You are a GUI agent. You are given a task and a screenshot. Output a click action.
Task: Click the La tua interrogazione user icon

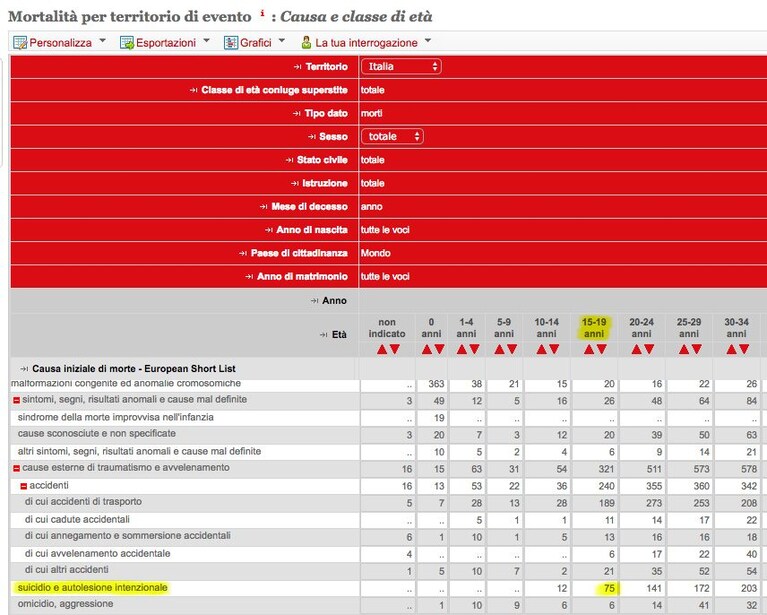coord(306,43)
